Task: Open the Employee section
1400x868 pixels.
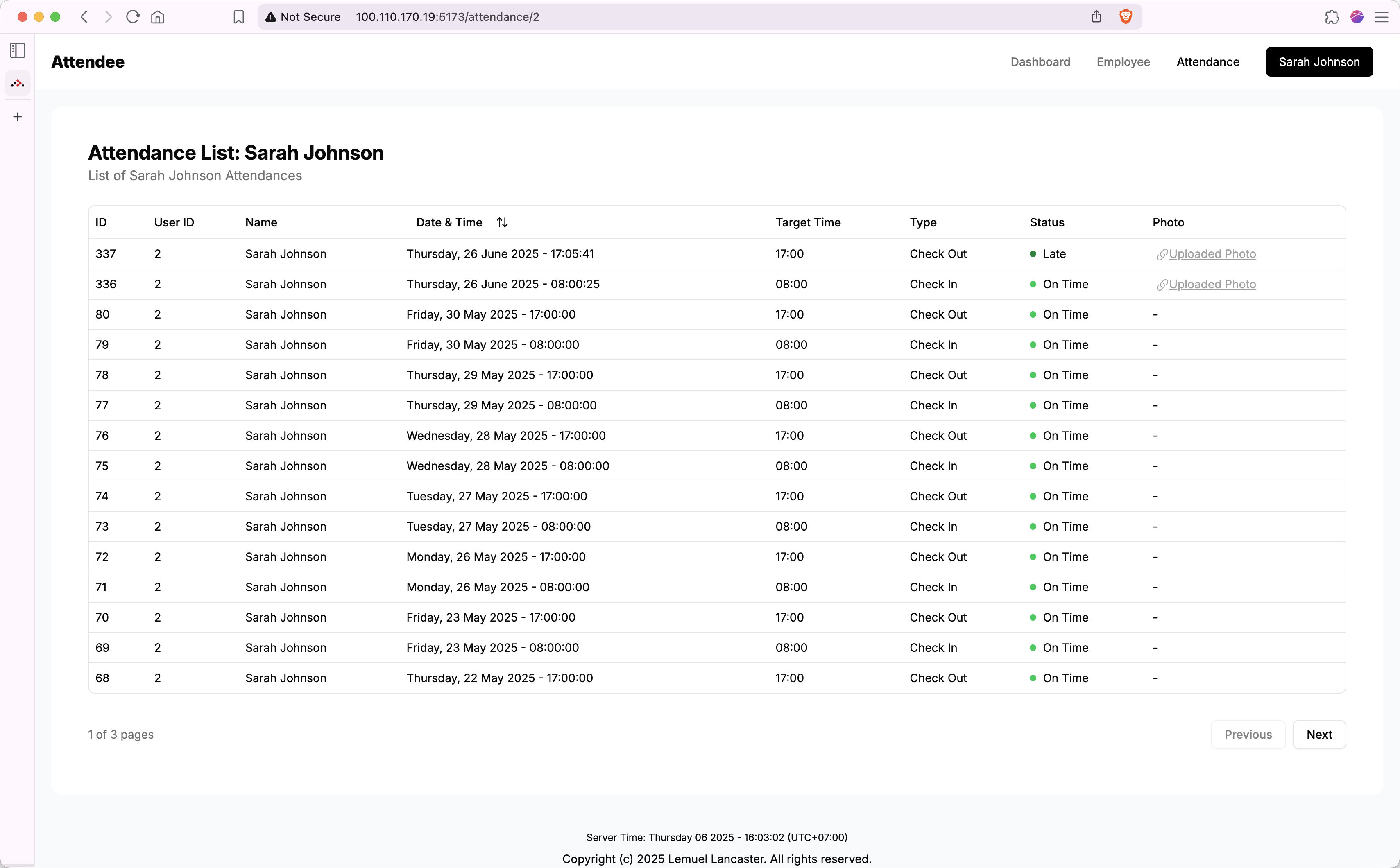Action: pyautogui.click(x=1123, y=62)
